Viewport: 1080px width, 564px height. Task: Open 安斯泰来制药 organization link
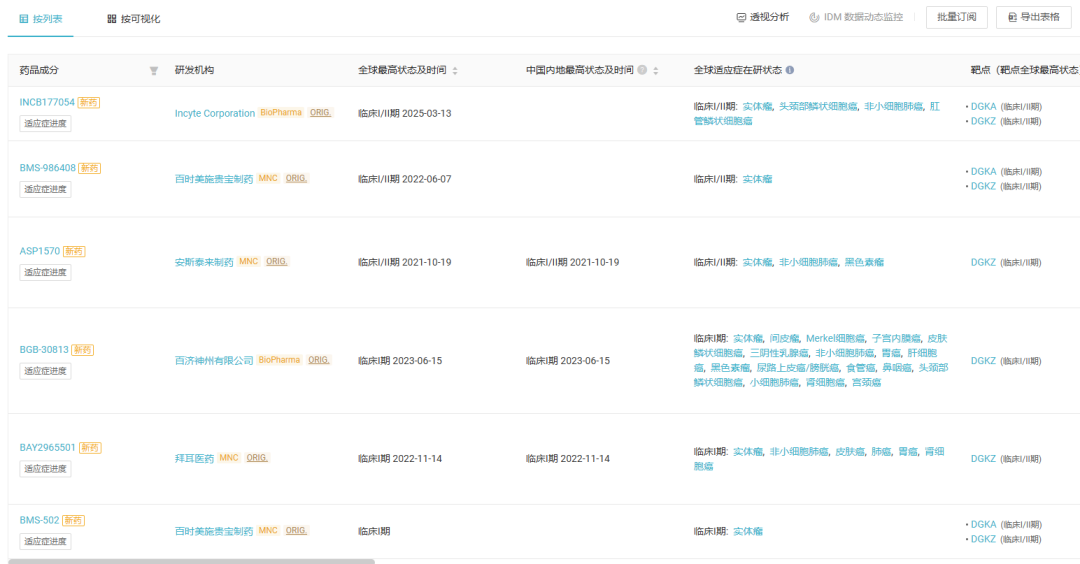pos(204,262)
